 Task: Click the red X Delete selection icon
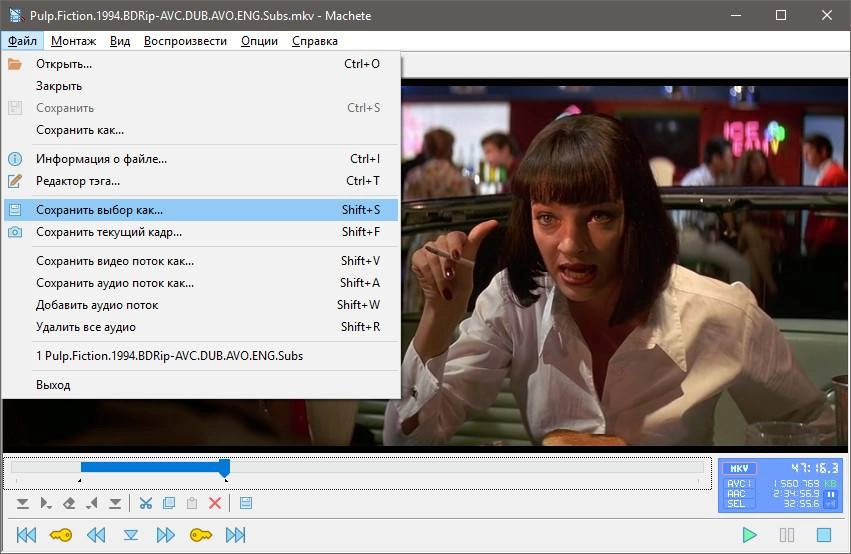pos(215,503)
